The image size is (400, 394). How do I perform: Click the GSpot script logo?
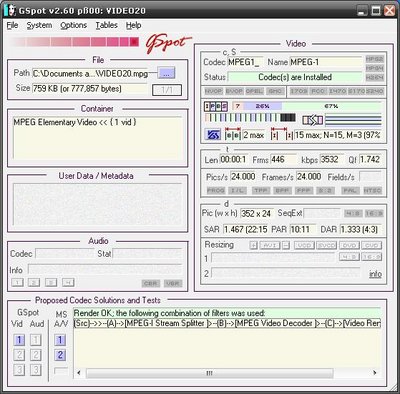(168, 44)
